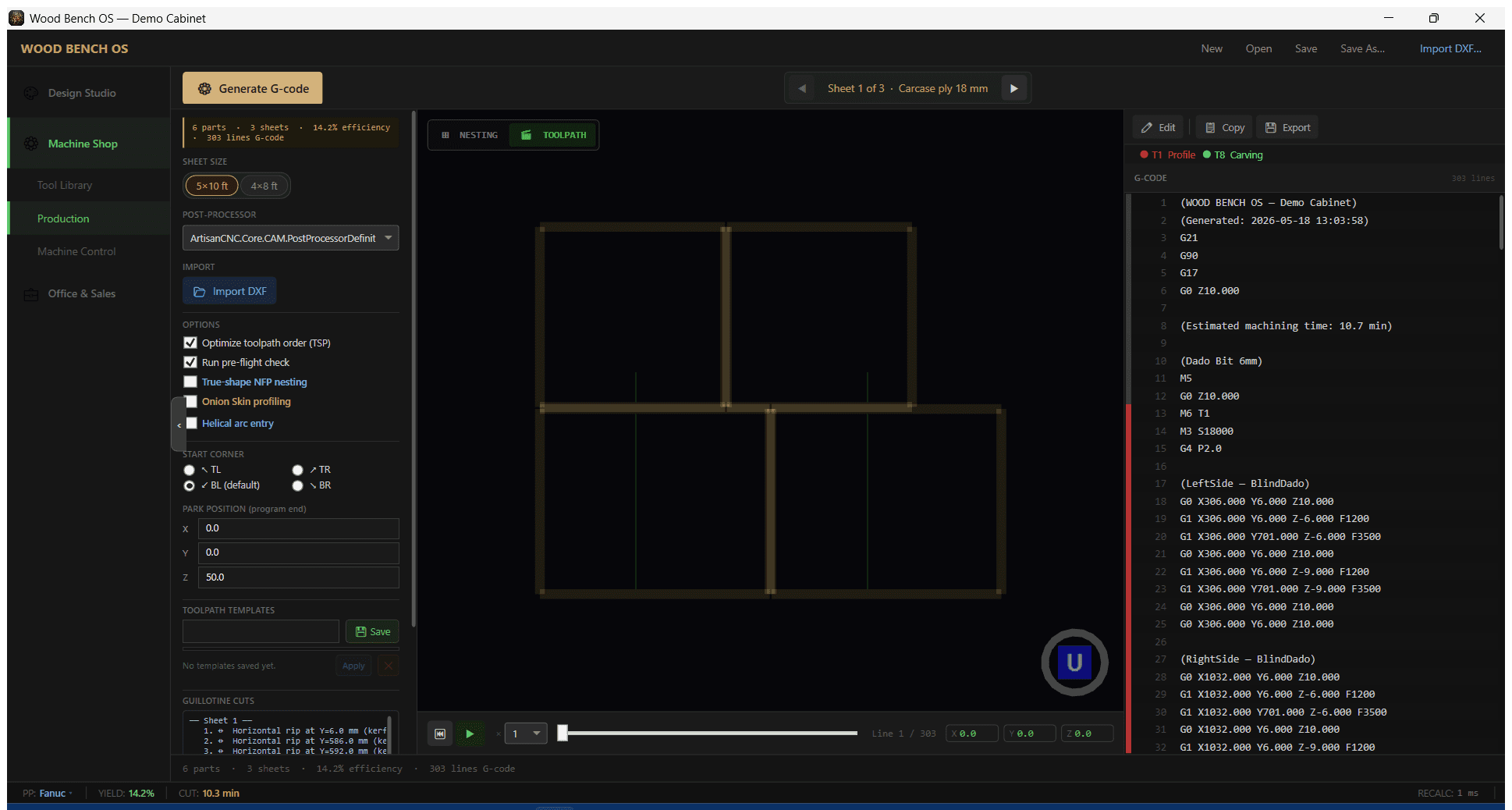Click the blue U badge in viewport
This screenshot has width=1512, height=810.
1074,663
